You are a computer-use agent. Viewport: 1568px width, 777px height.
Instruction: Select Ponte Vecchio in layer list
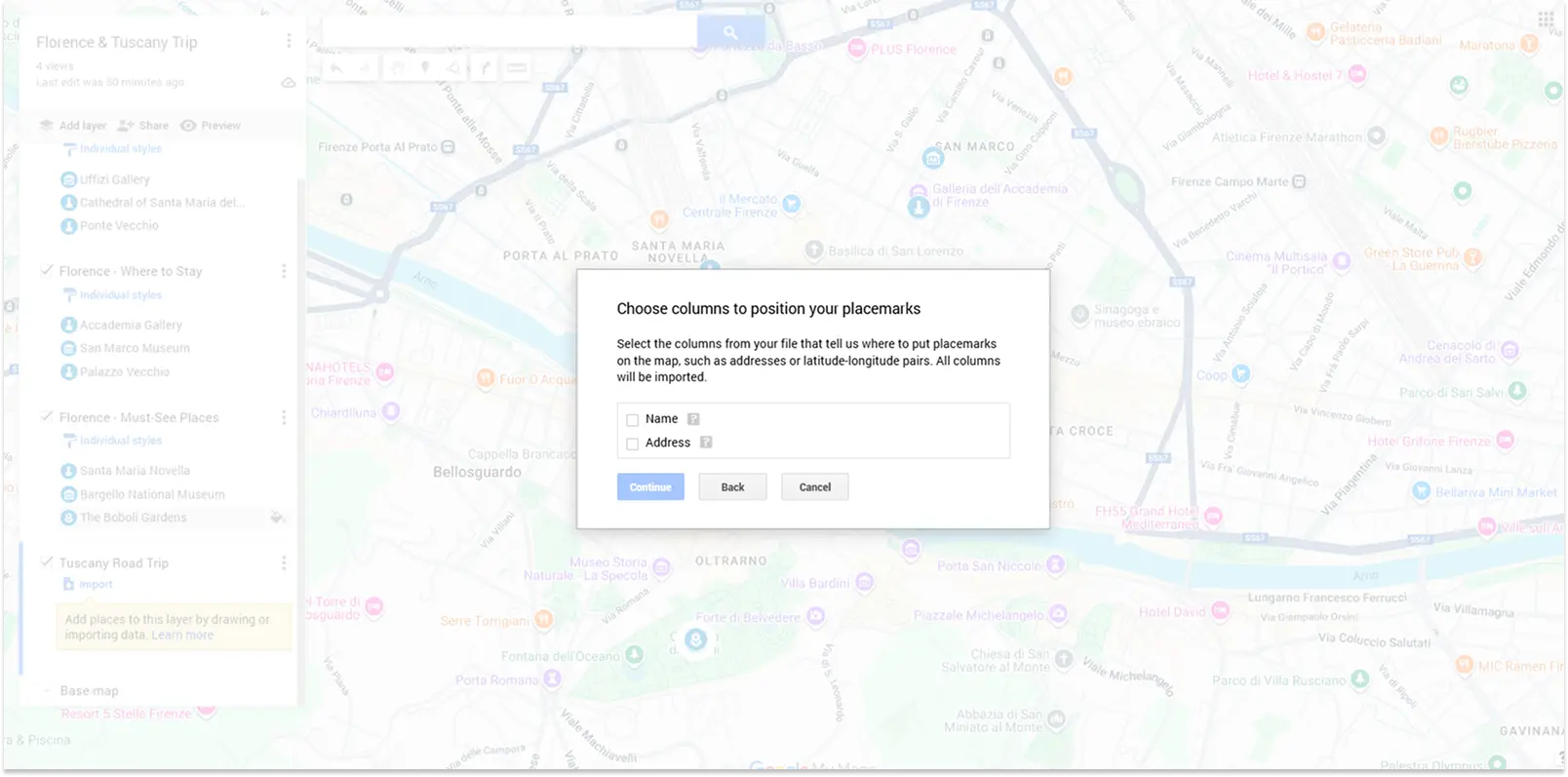[119, 226]
